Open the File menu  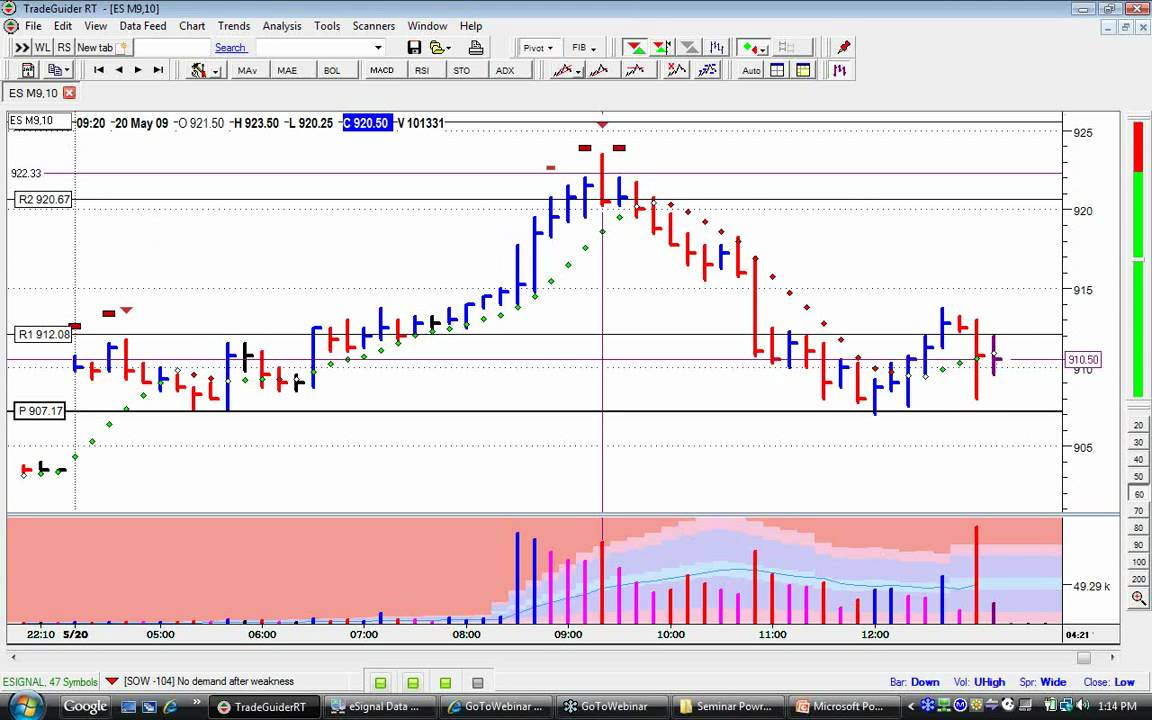(x=33, y=26)
